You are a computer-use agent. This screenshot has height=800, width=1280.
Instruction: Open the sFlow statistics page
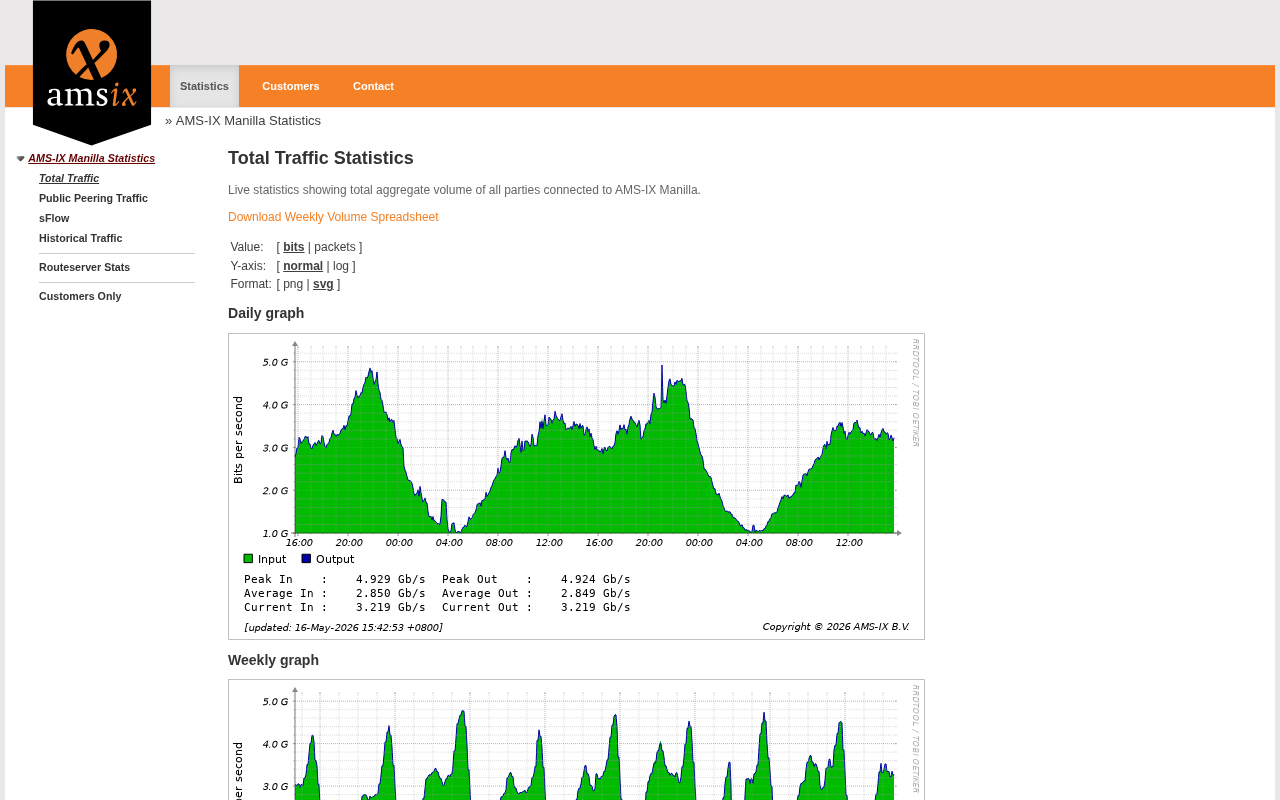tap(54, 218)
